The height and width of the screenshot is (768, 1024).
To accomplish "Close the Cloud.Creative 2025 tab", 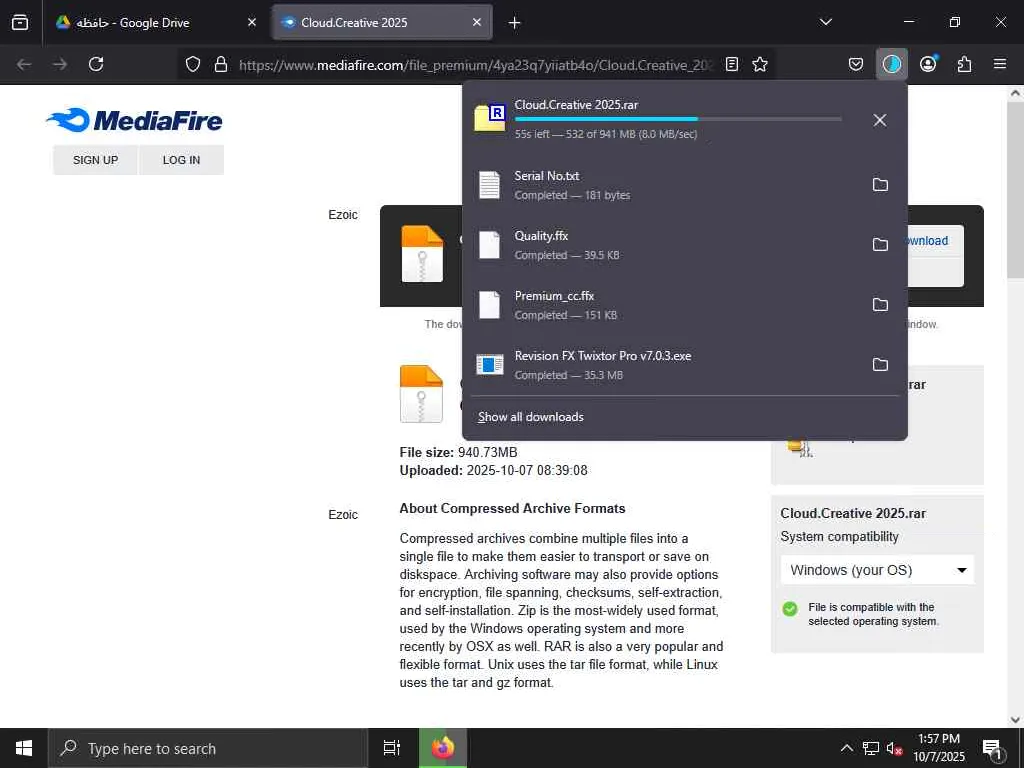I will [x=477, y=22].
